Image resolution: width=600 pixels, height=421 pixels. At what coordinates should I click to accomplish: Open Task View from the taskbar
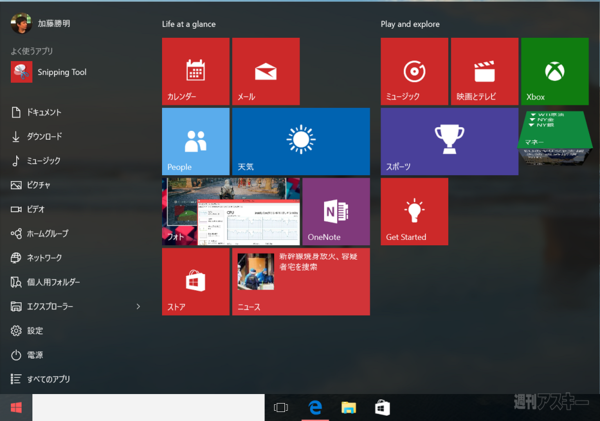(x=281, y=408)
